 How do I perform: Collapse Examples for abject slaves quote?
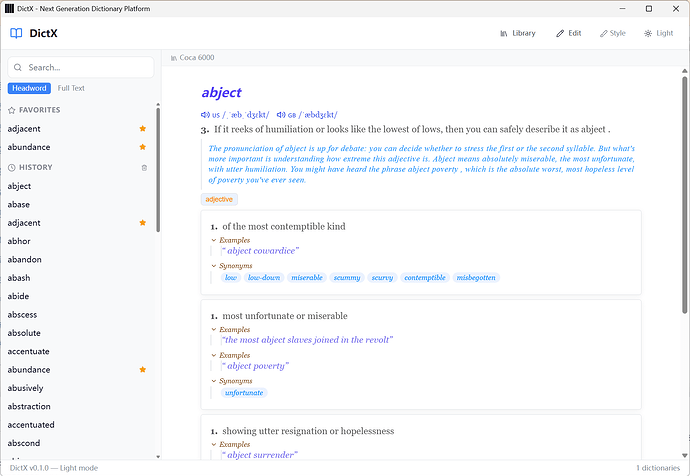coord(231,330)
